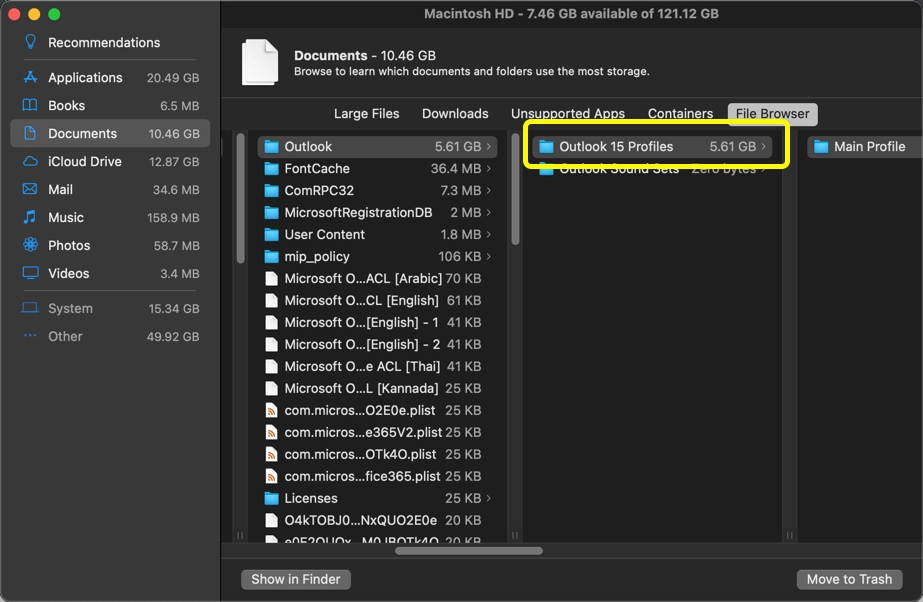Click the Music note icon
Image resolution: width=923 pixels, height=602 pixels.
(x=30, y=217)
